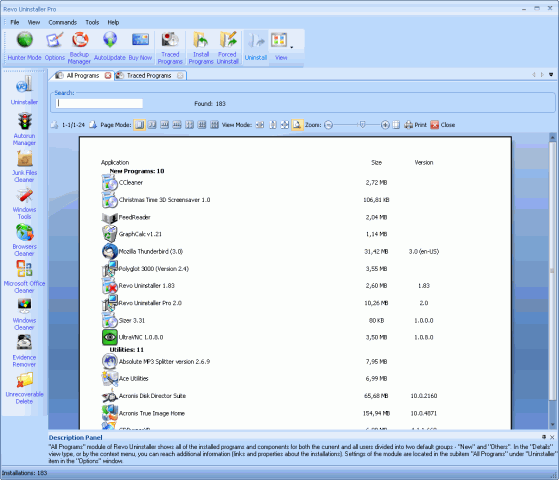Launch Backup Manager from the toolbar

point(80,48)
